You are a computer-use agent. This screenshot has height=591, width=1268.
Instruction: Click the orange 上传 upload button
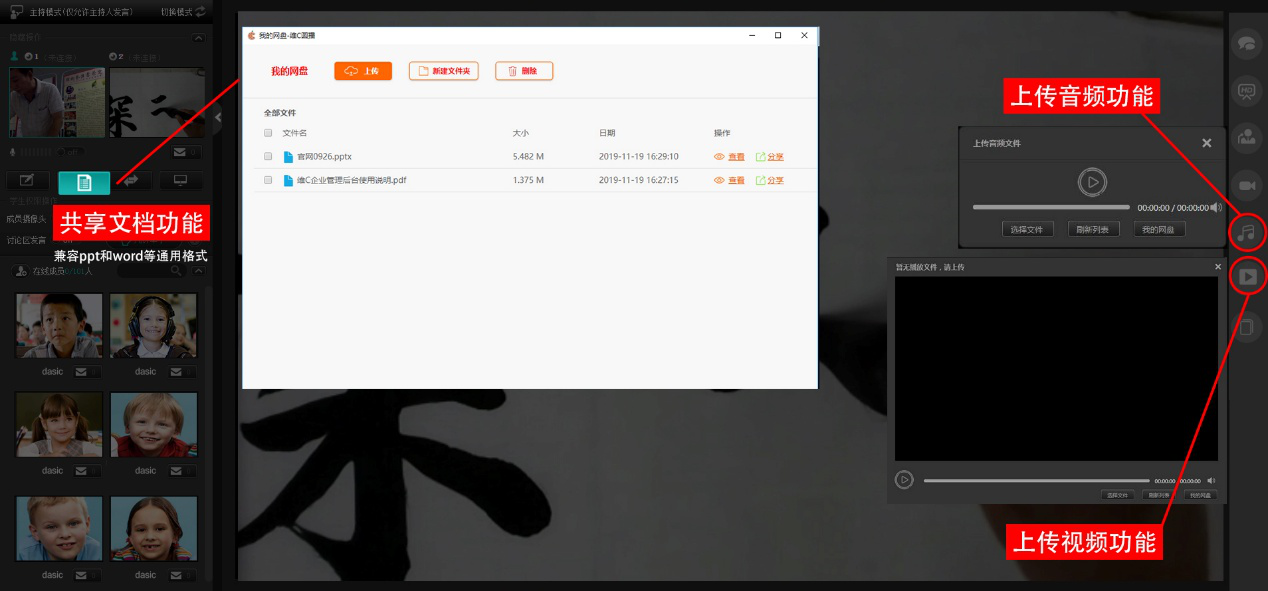click(x=363, y=71)
